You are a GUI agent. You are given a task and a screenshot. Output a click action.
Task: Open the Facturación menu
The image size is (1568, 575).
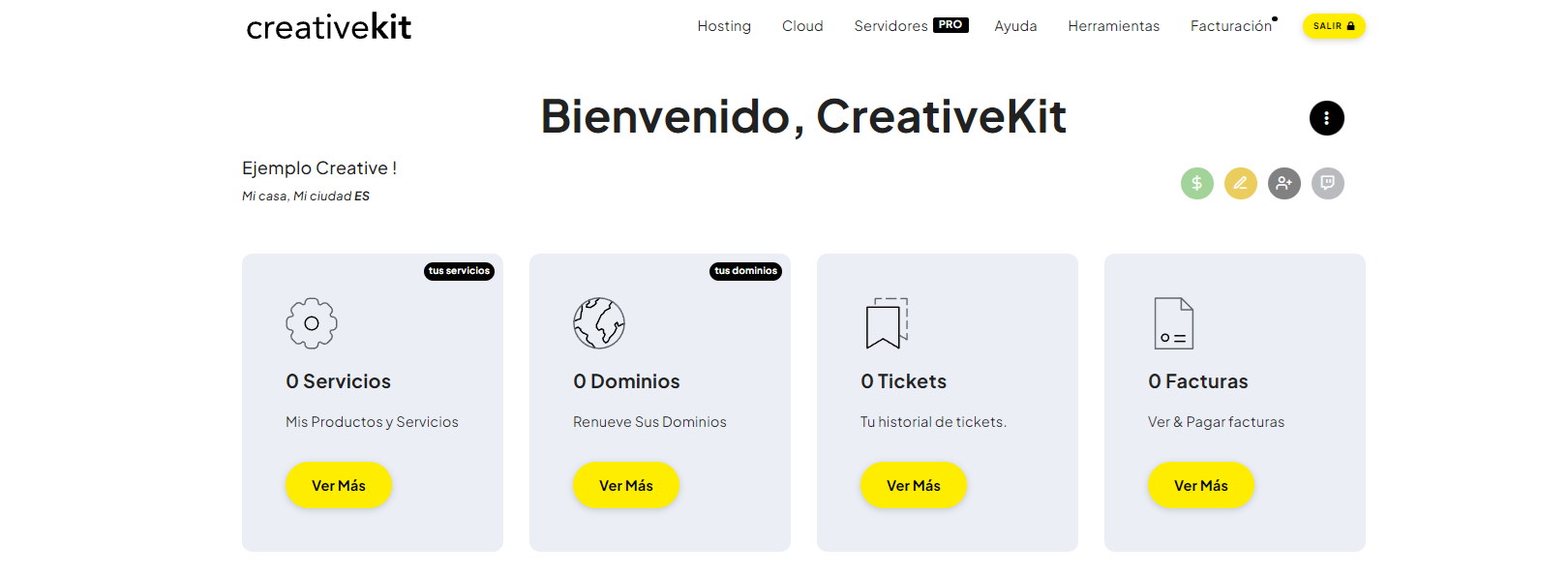1231,26
